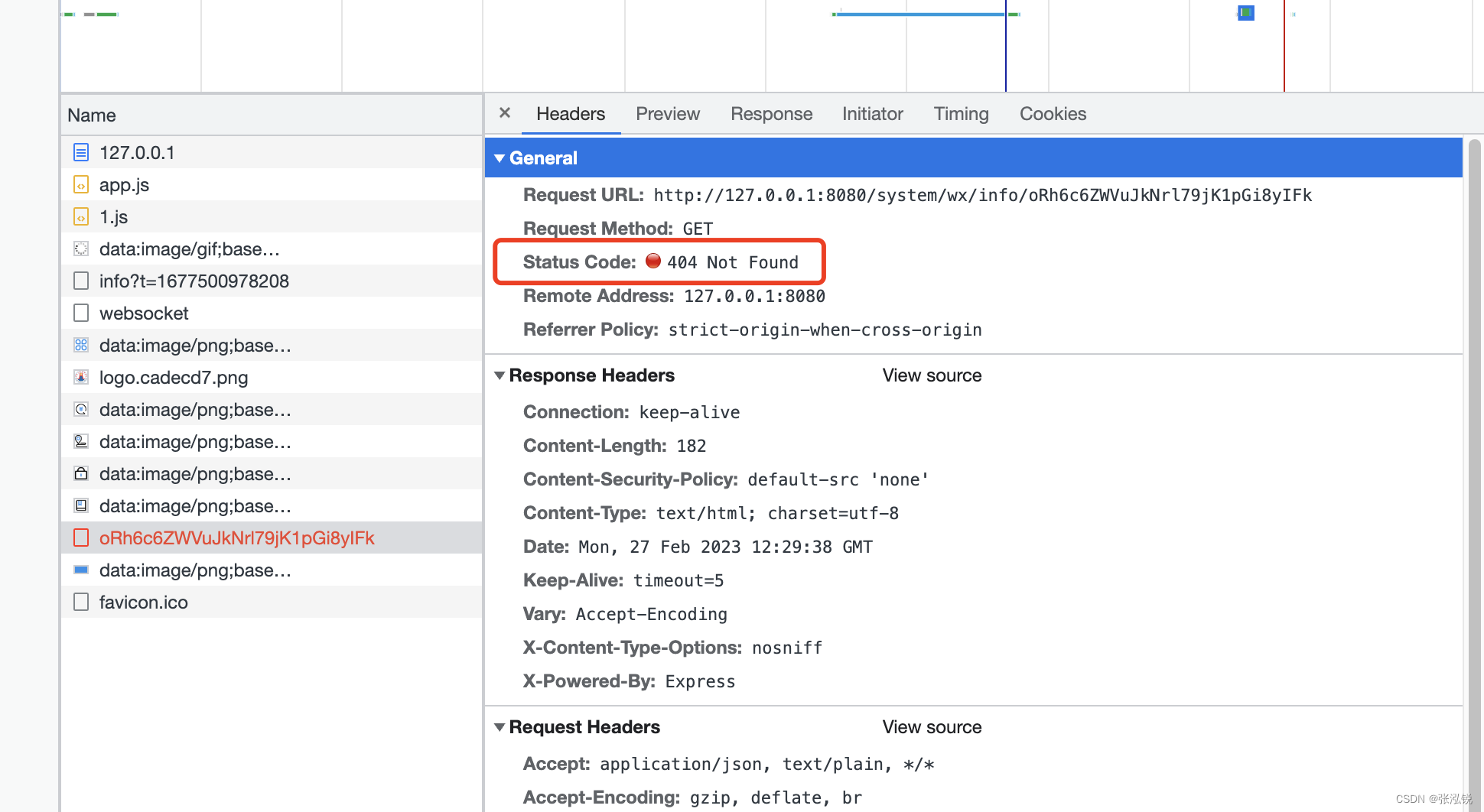Click the red load event line in timeline

point(1284,46)
